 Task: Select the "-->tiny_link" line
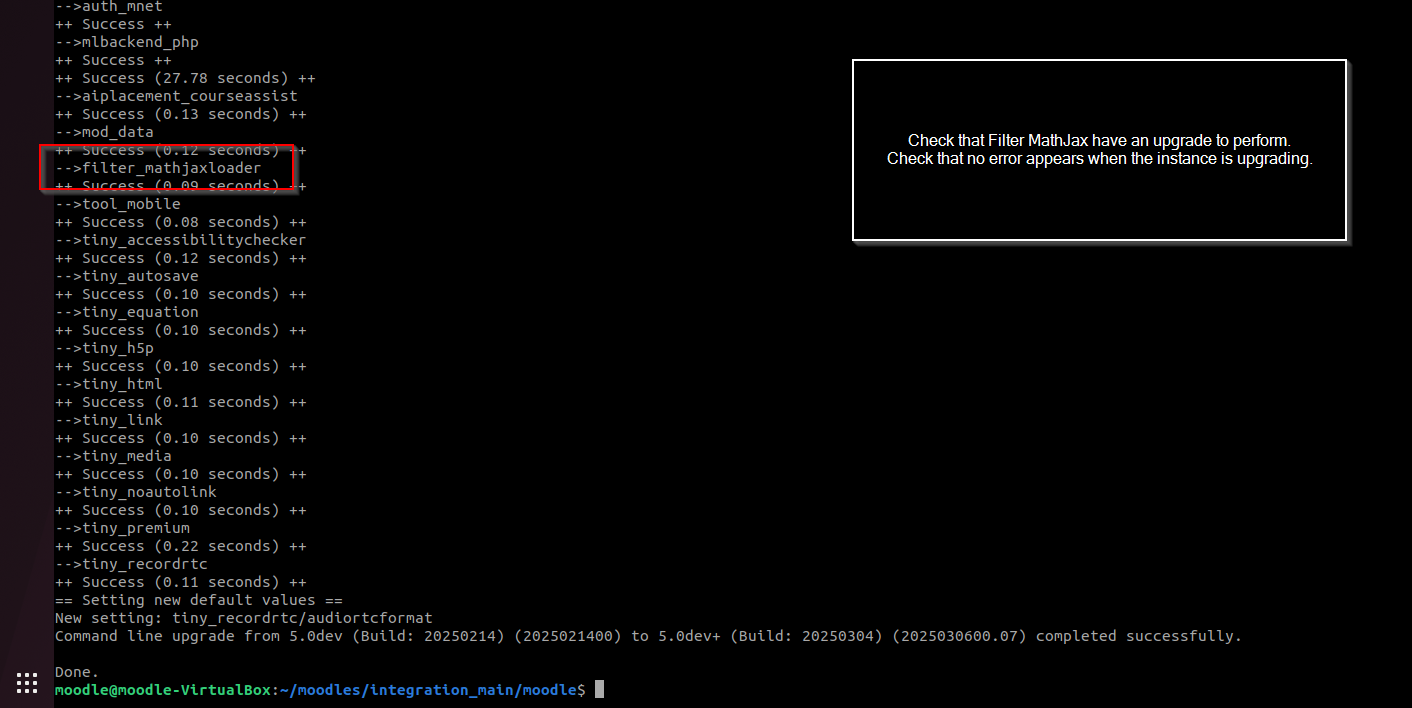[108, 420]
